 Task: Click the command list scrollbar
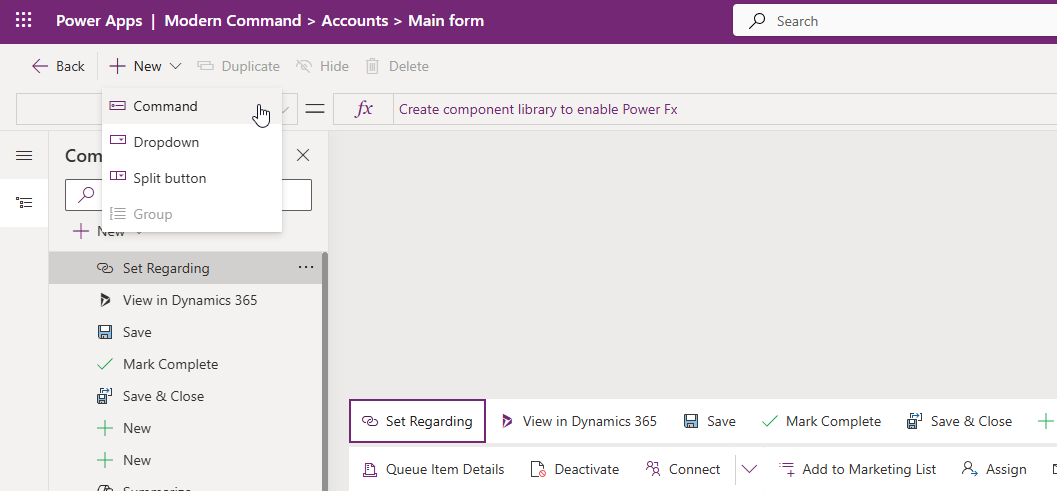pos(325,372)
